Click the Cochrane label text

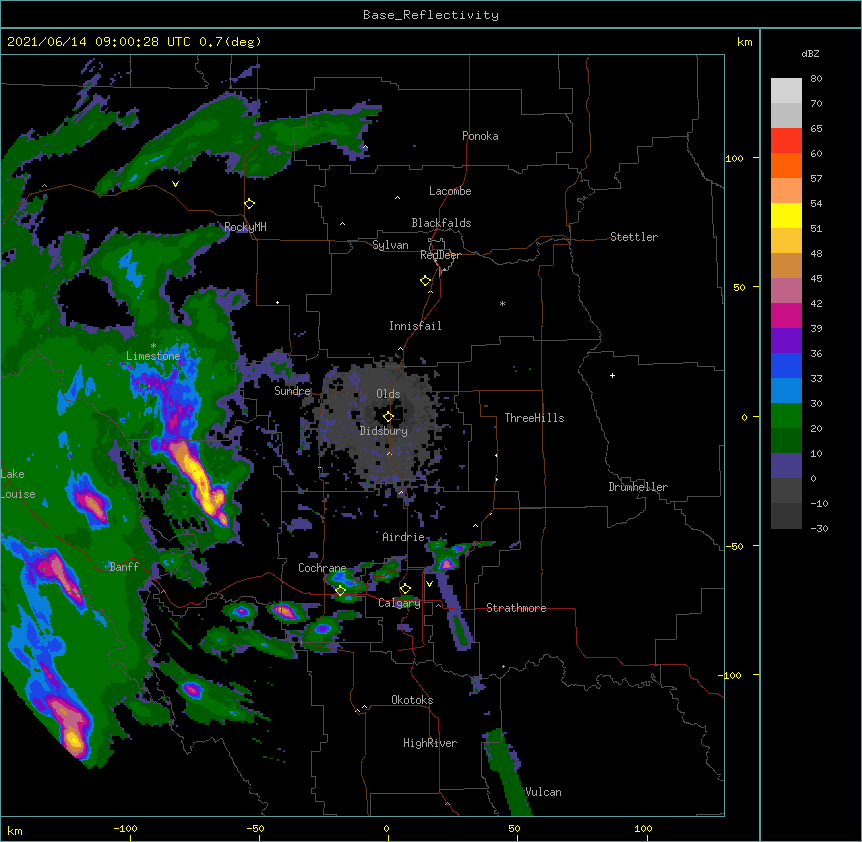tap(322, 568)
